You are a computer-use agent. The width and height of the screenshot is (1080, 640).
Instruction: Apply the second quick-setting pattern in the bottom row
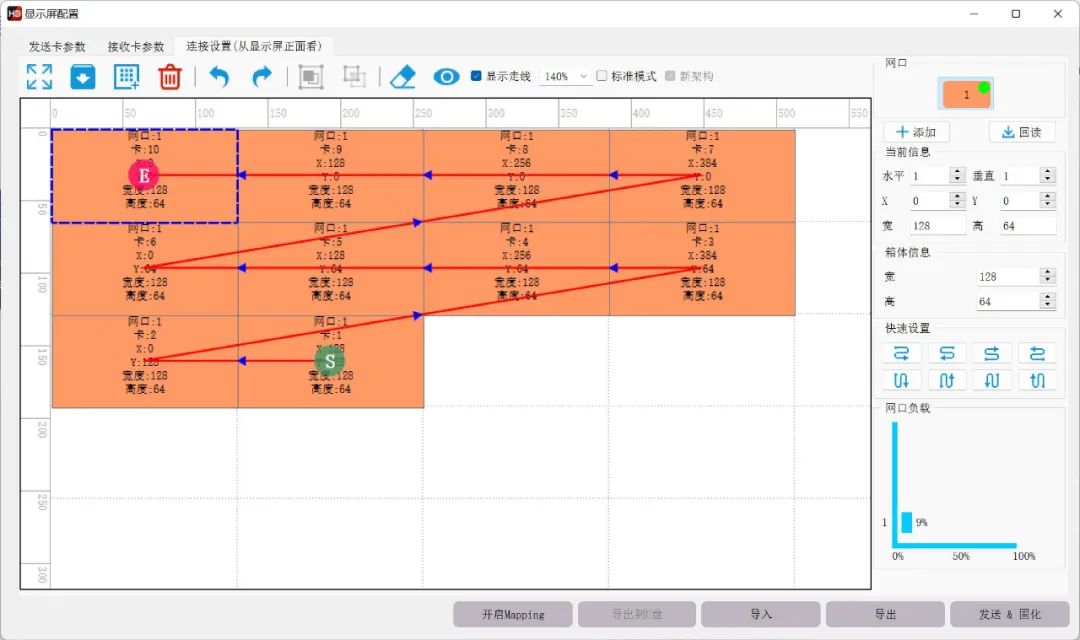pyautogui.click(x=946, y=380)
